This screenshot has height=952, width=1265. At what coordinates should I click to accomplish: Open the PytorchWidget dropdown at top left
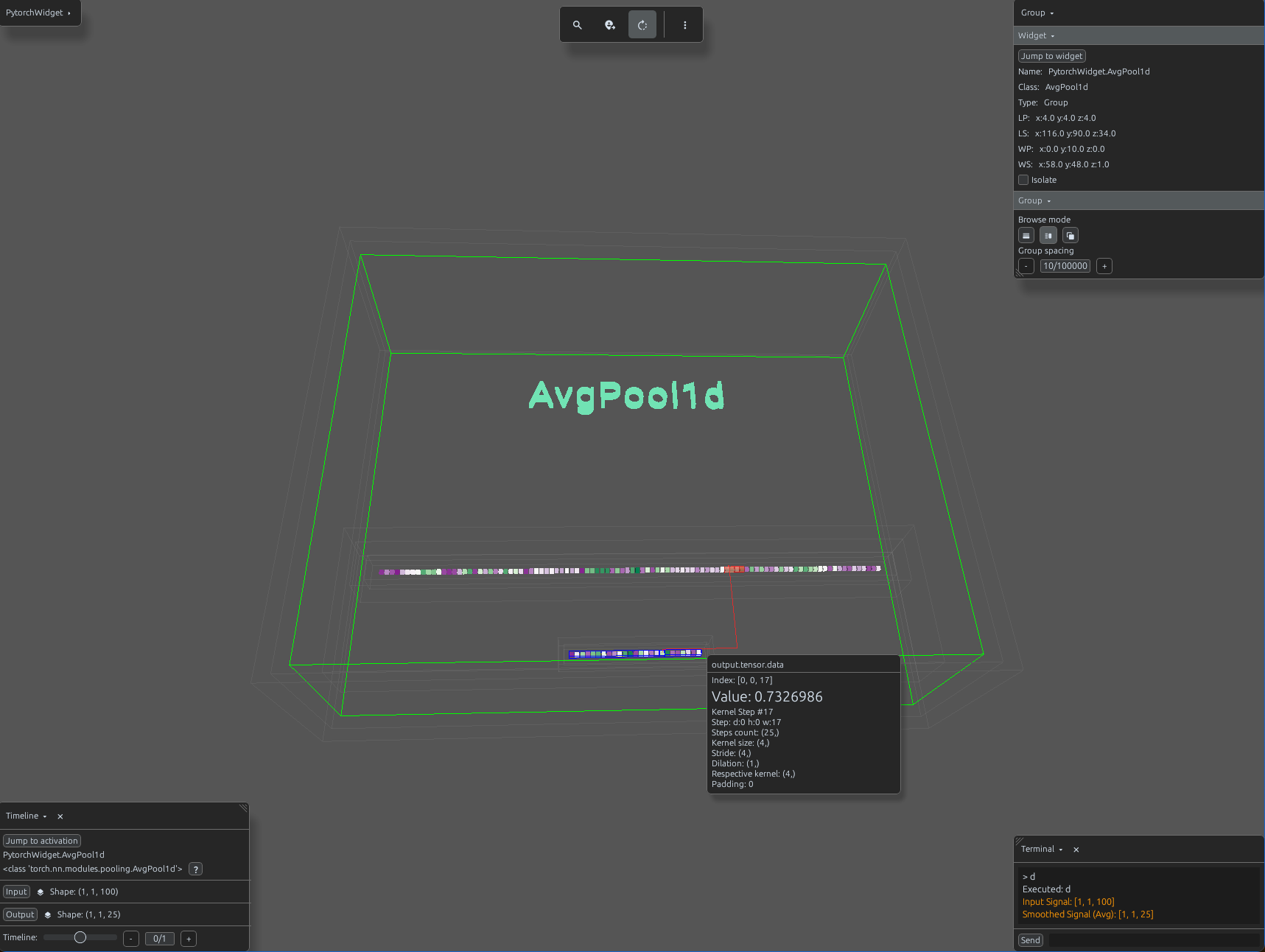click(39, 13)
